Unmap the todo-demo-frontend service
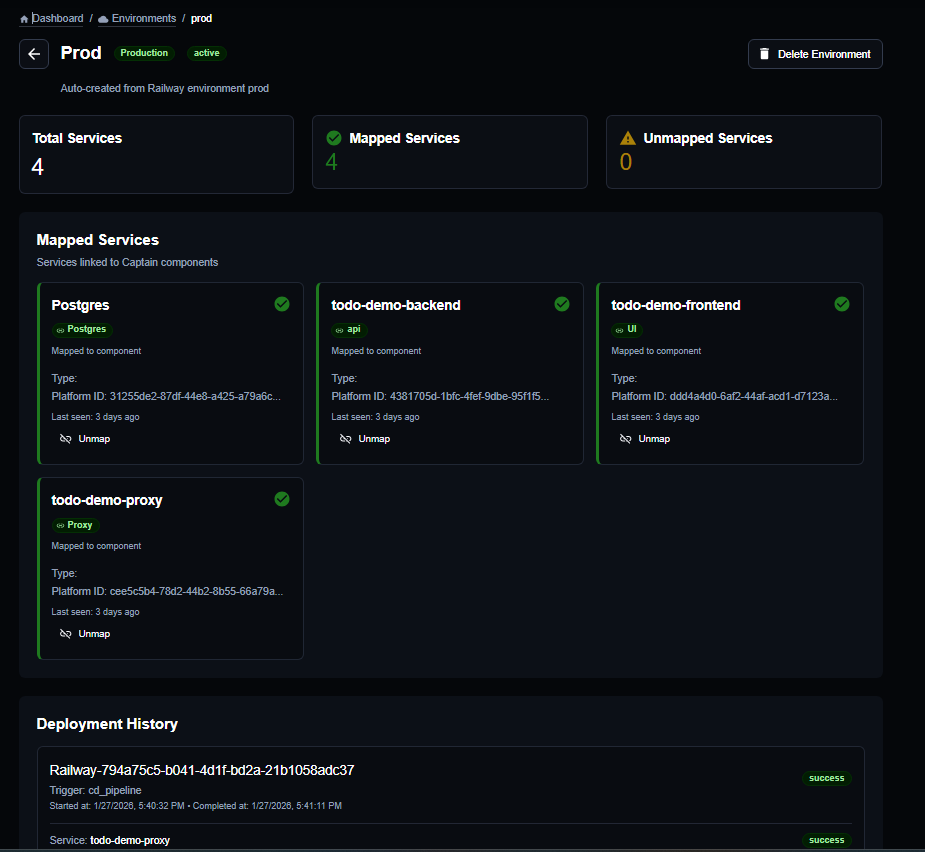The height and width of the screenshot is (852, 925). (x=645, y=439)
